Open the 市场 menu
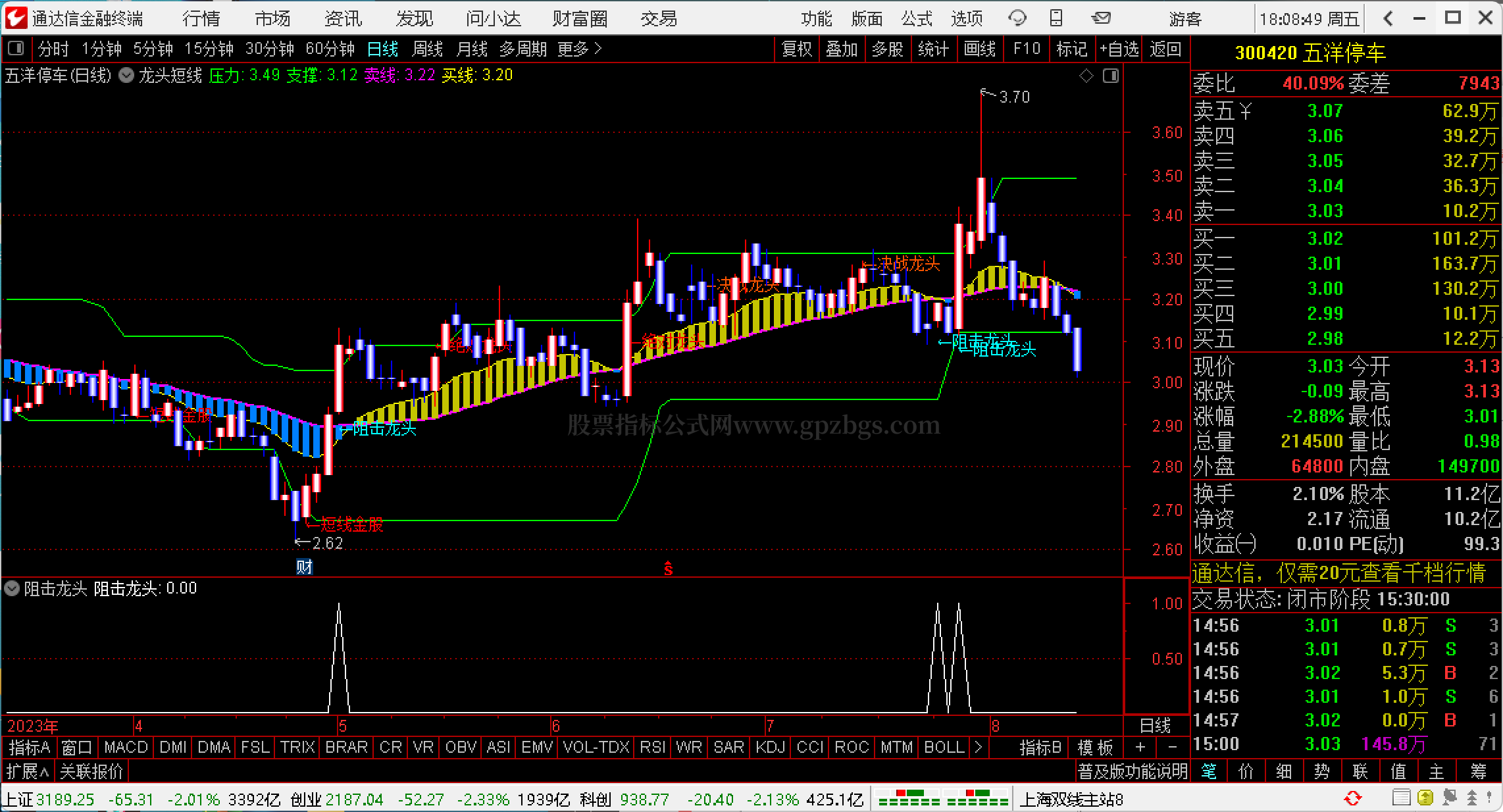The width and height of the screenshot is (1503, 812). click(272, 18)
